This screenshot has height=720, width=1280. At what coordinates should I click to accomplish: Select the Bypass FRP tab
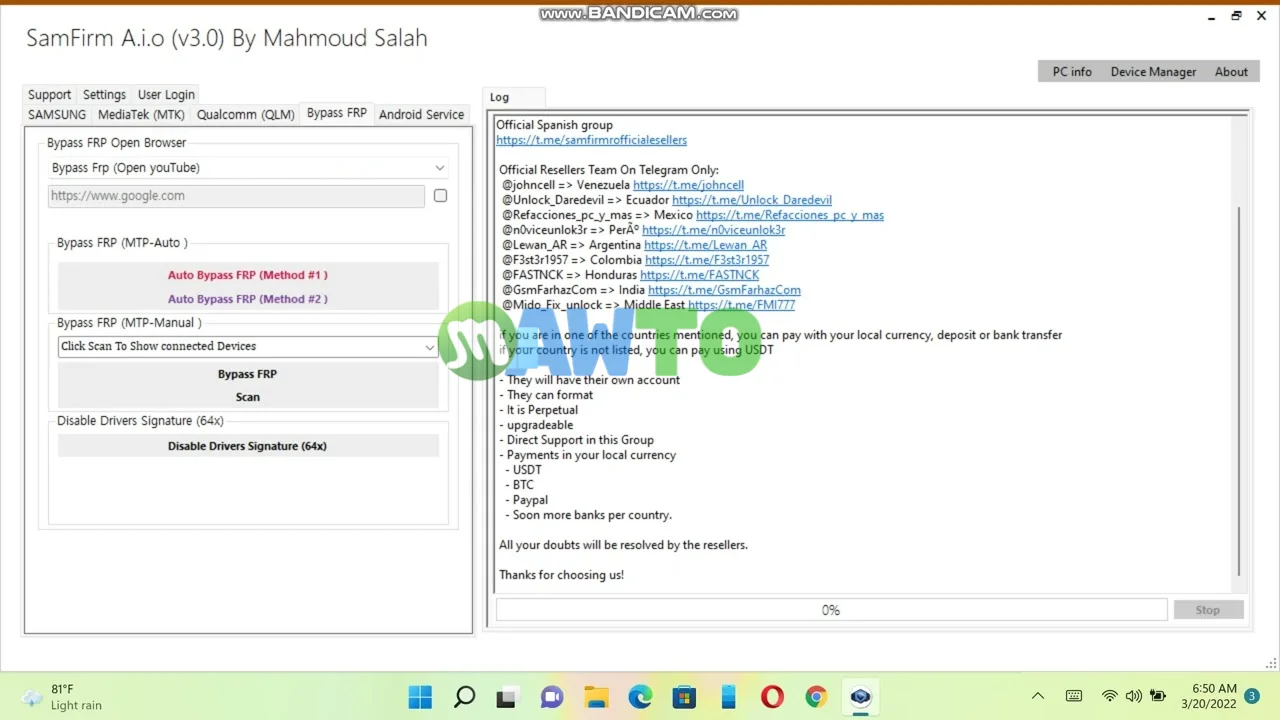pyautogui.click(x=336, y=113)
